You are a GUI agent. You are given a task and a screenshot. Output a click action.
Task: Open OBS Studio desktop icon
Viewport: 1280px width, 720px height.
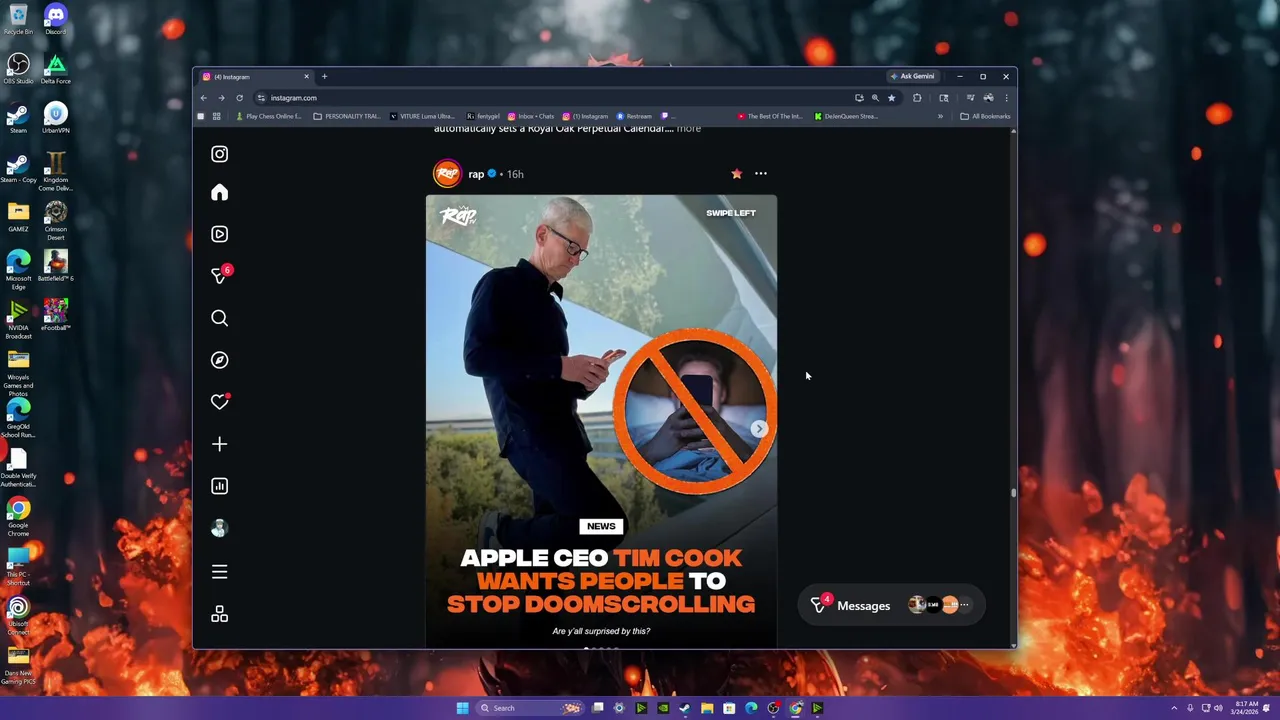18,68
